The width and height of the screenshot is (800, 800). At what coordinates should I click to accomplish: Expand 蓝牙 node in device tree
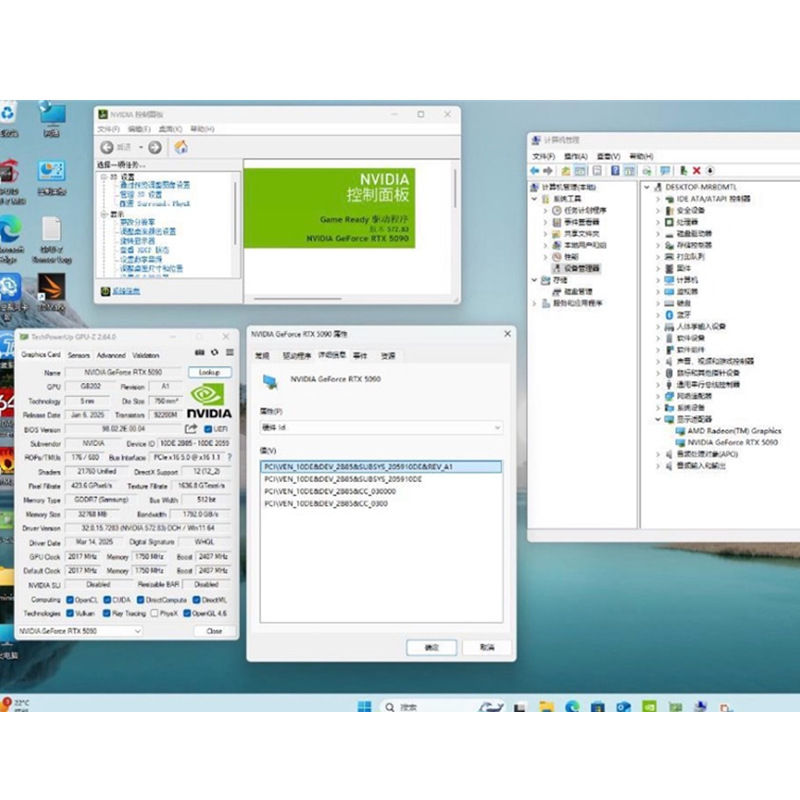[658, 315]
